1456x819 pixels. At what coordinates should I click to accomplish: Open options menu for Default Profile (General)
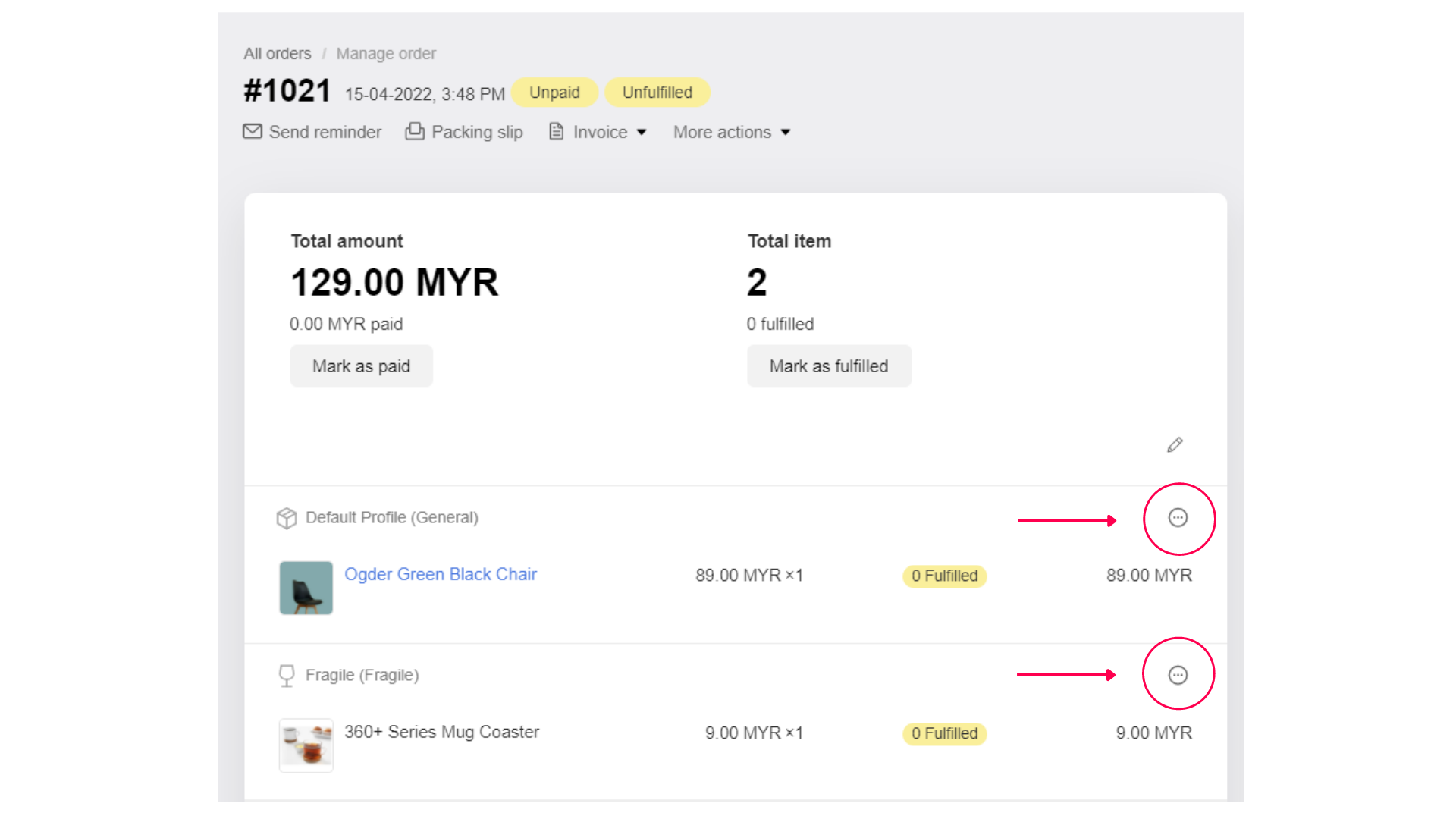click(x=1178, y=518)
